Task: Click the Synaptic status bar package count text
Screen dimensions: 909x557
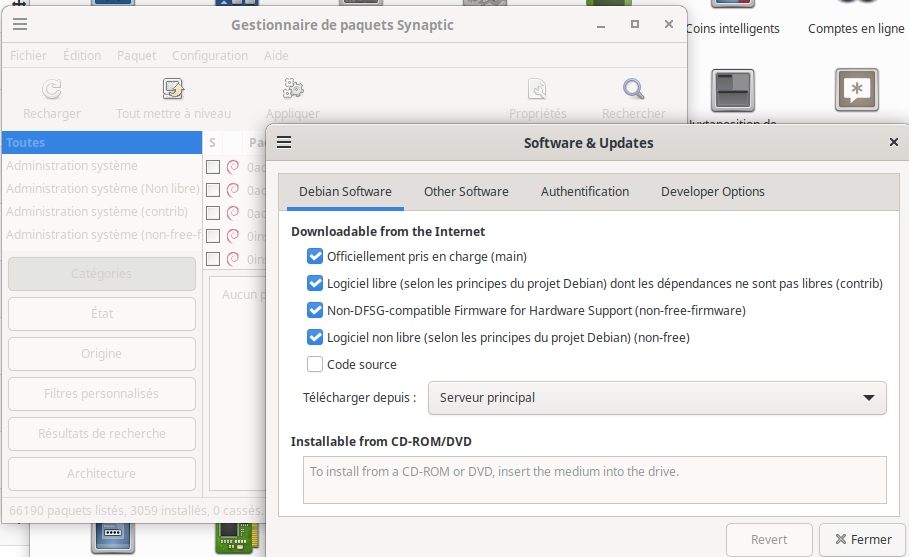Action: [x=136, y=511]
